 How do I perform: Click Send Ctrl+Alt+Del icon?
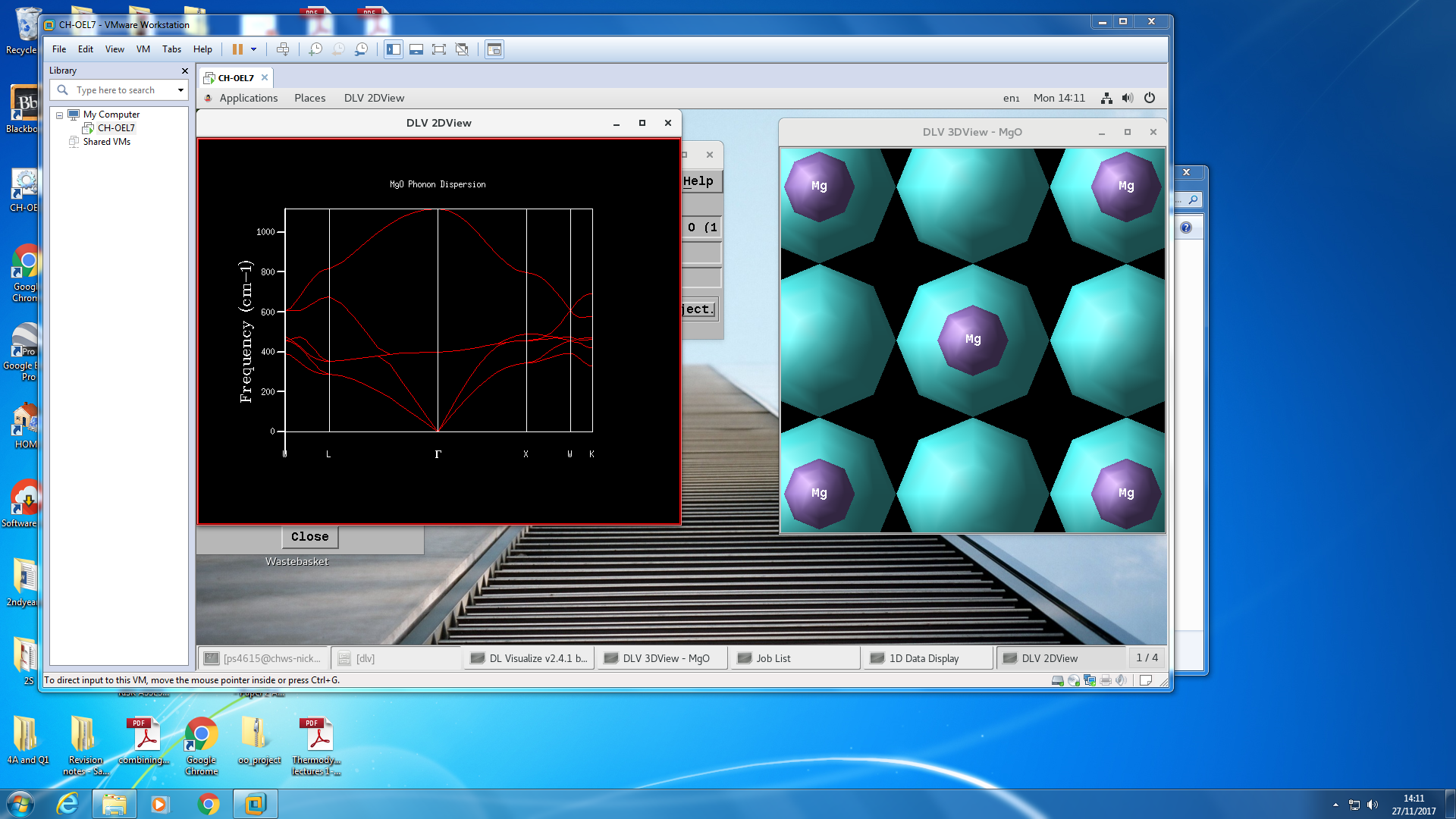283,49
